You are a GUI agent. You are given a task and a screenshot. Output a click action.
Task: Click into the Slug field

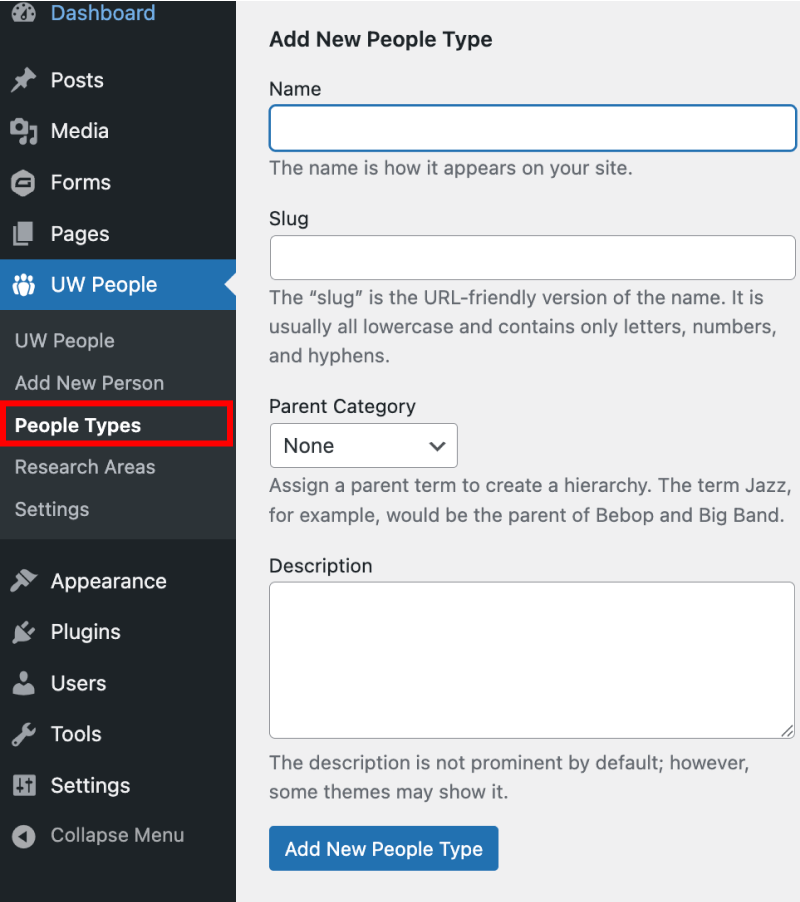click(532, 258)
